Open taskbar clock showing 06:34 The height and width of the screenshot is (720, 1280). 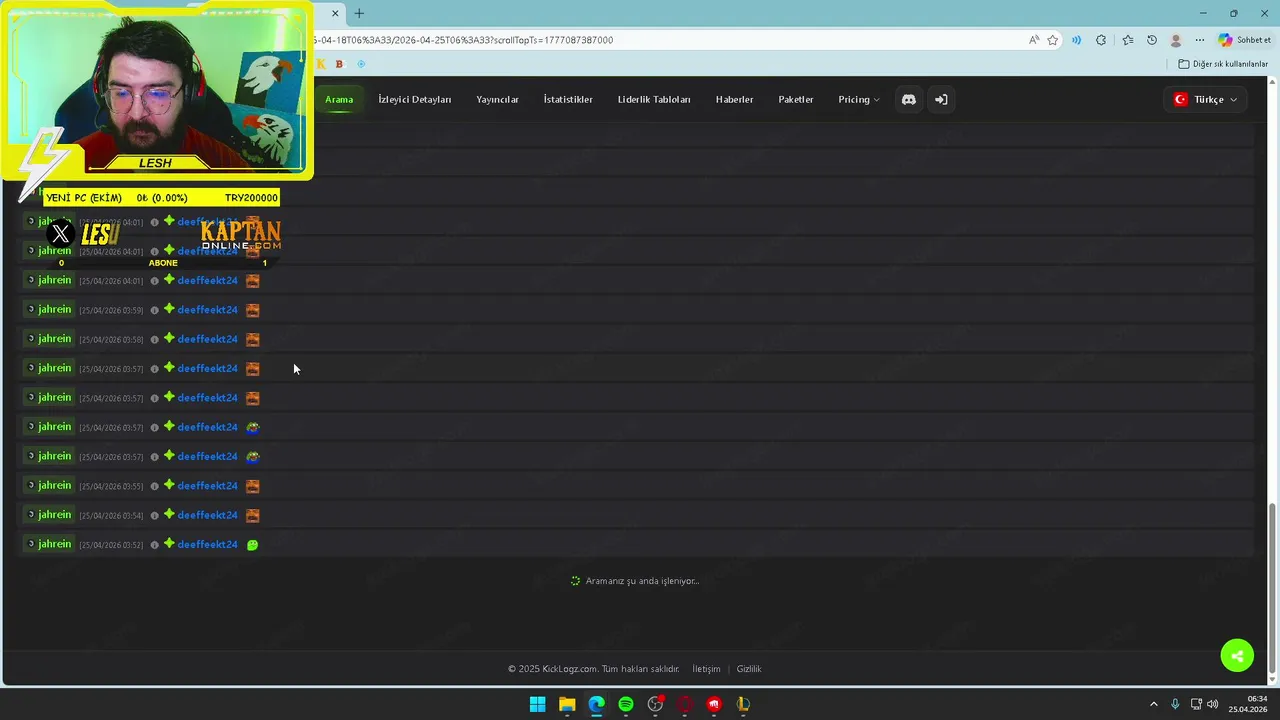click(1249, 704)
